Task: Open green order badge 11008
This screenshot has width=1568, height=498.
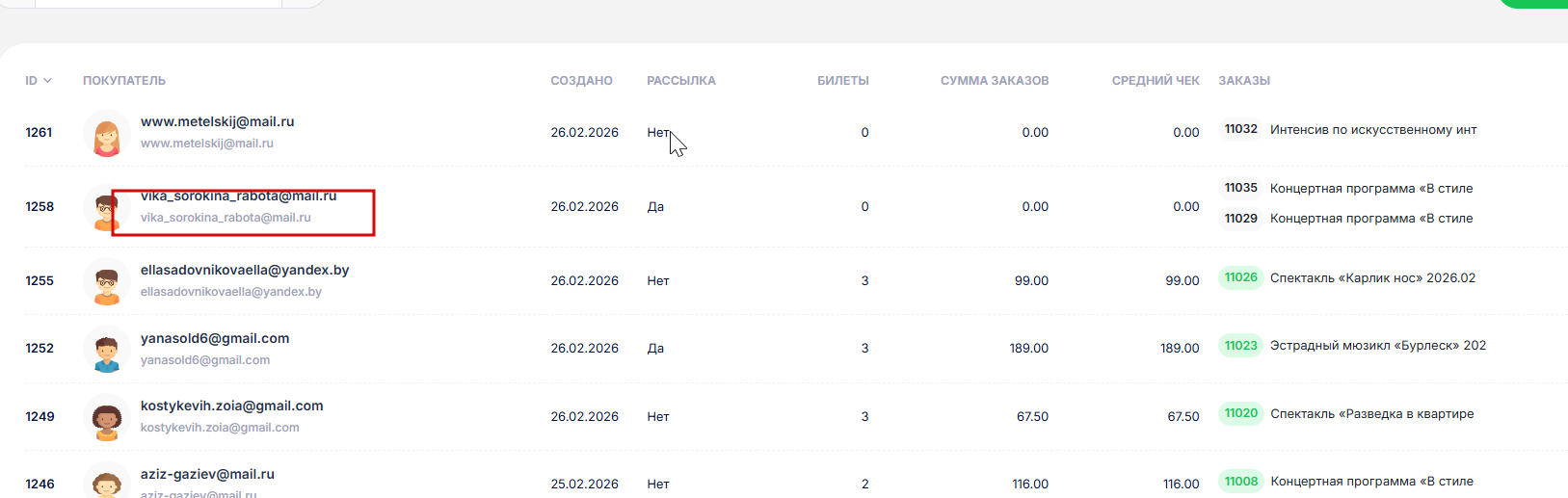Action: [1240, 481]
